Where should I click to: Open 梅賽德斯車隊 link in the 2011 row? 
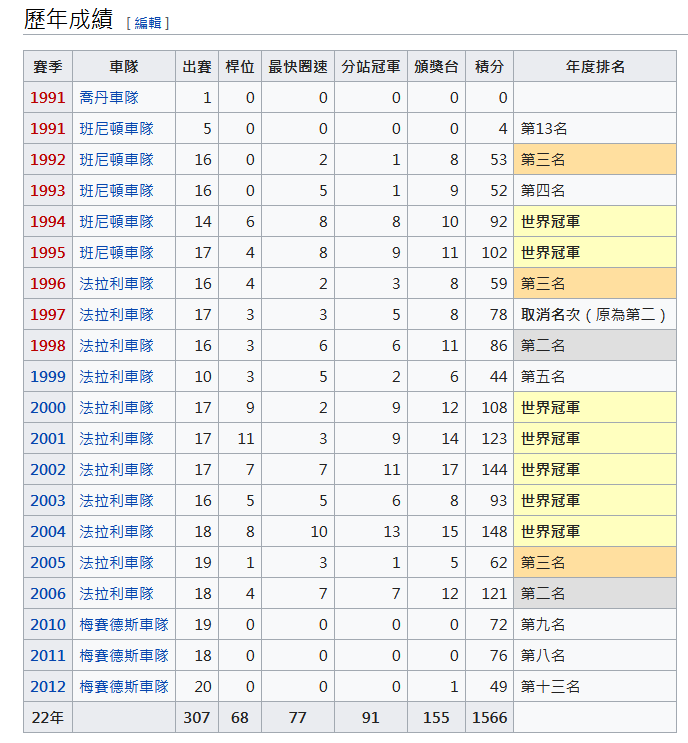124,656
